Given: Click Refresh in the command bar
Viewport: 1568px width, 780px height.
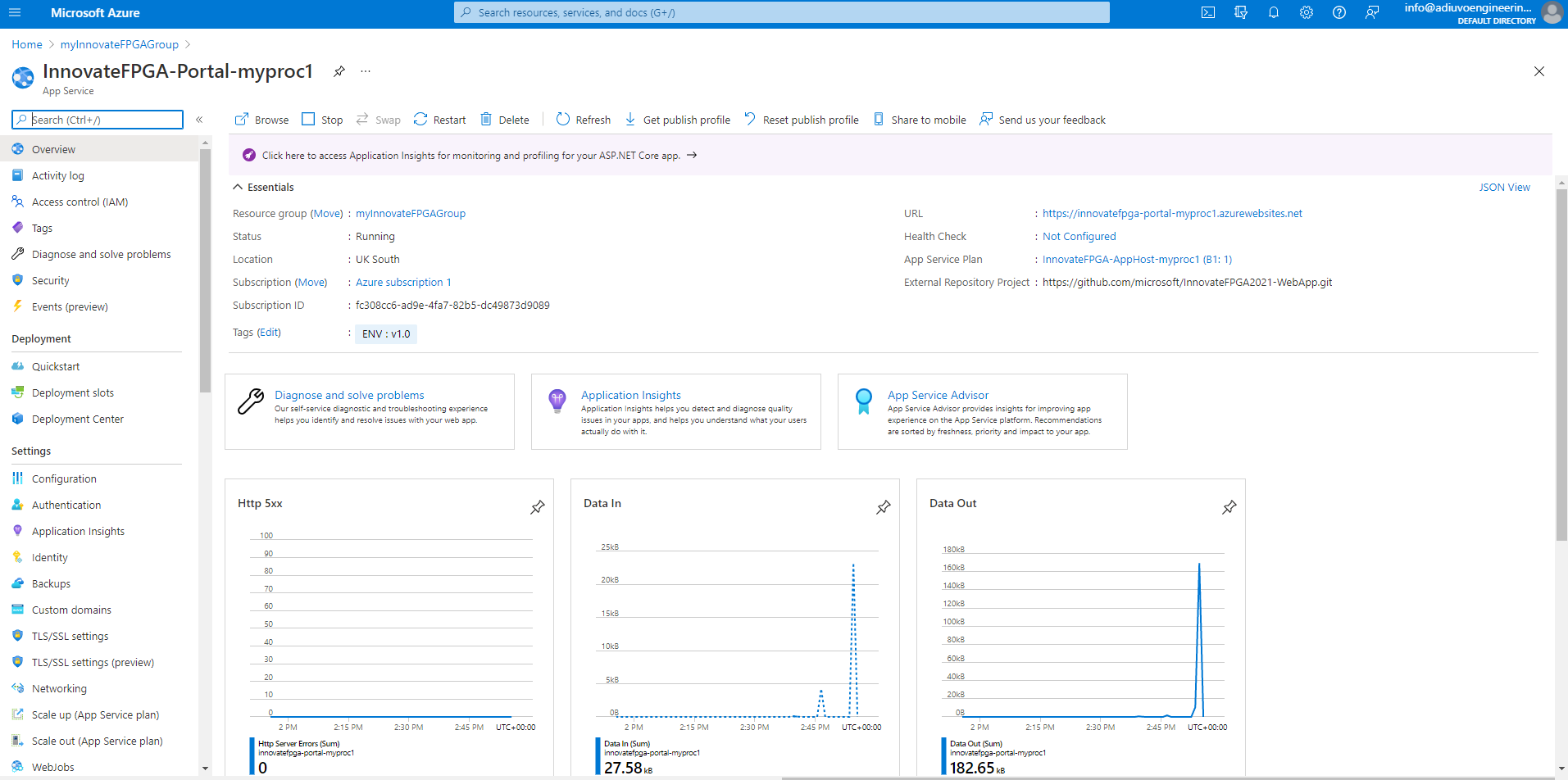Looking at the screenshot, I should coord(584,120).
